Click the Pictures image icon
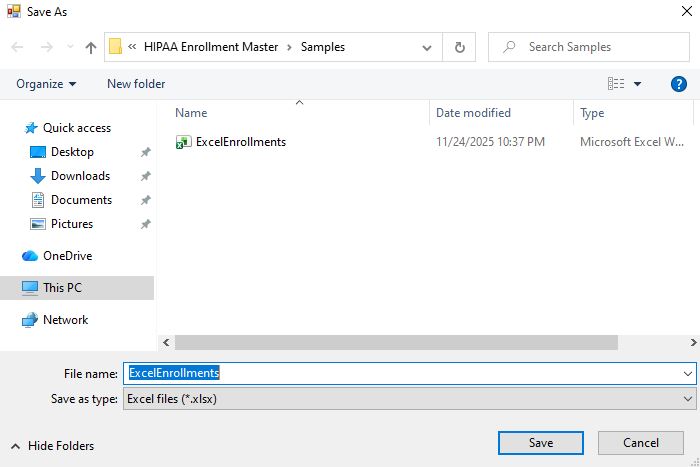Image resolution: width=700 pixels, height=467 pixels. 38,224
